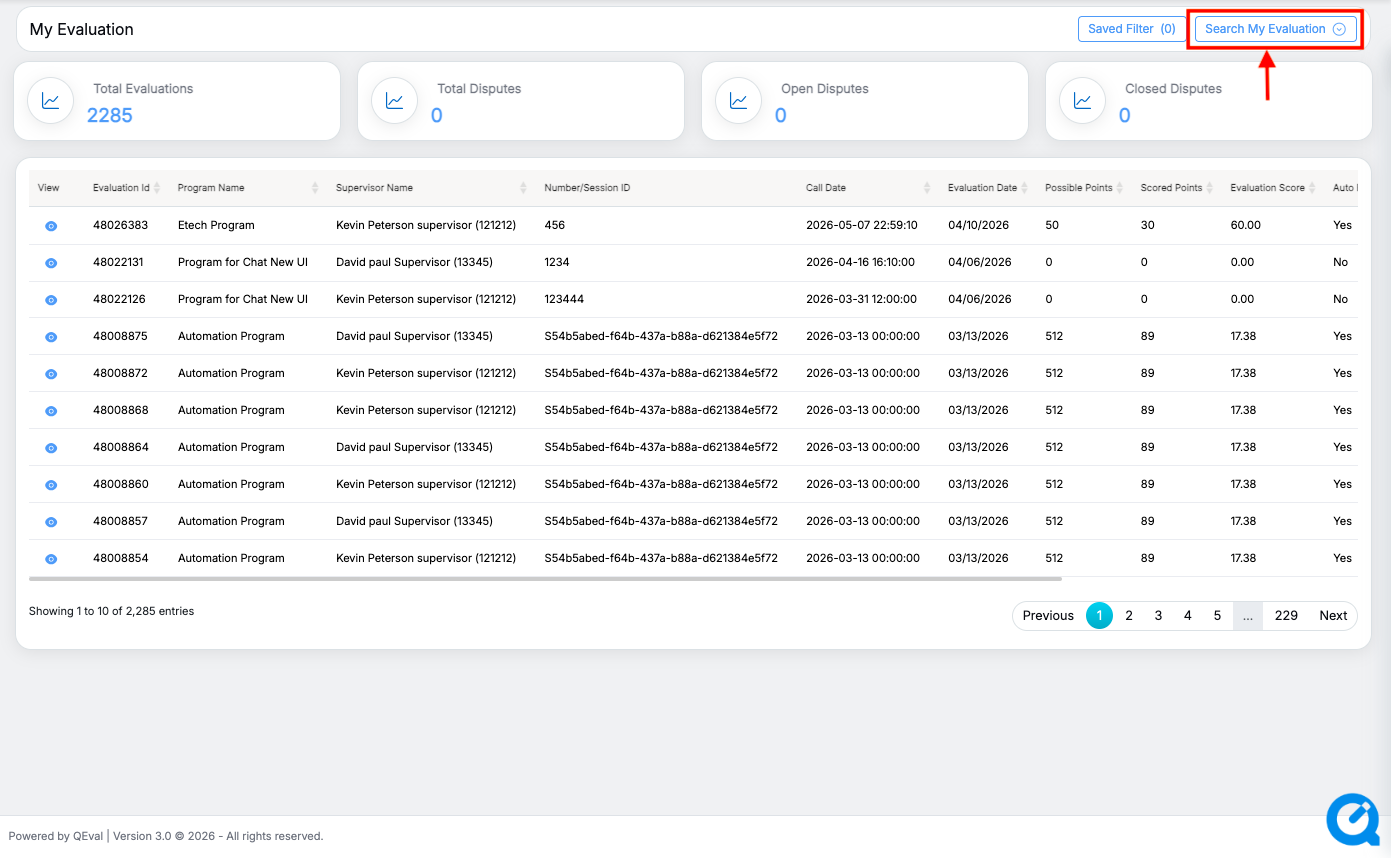Open eye icon for evaluation 48008854
The width and height of the screenshot is (1391, 858).
click(x=51, y=559)
